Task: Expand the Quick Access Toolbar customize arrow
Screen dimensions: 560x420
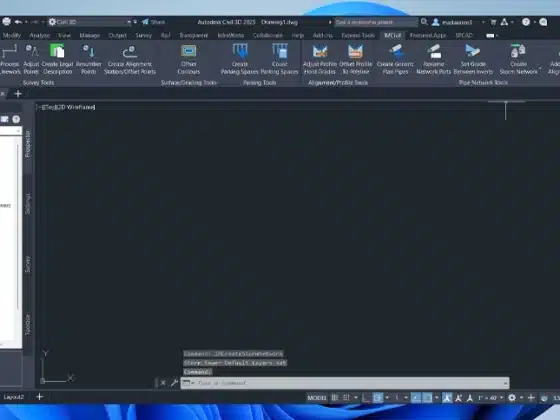Action: point(135,22)
